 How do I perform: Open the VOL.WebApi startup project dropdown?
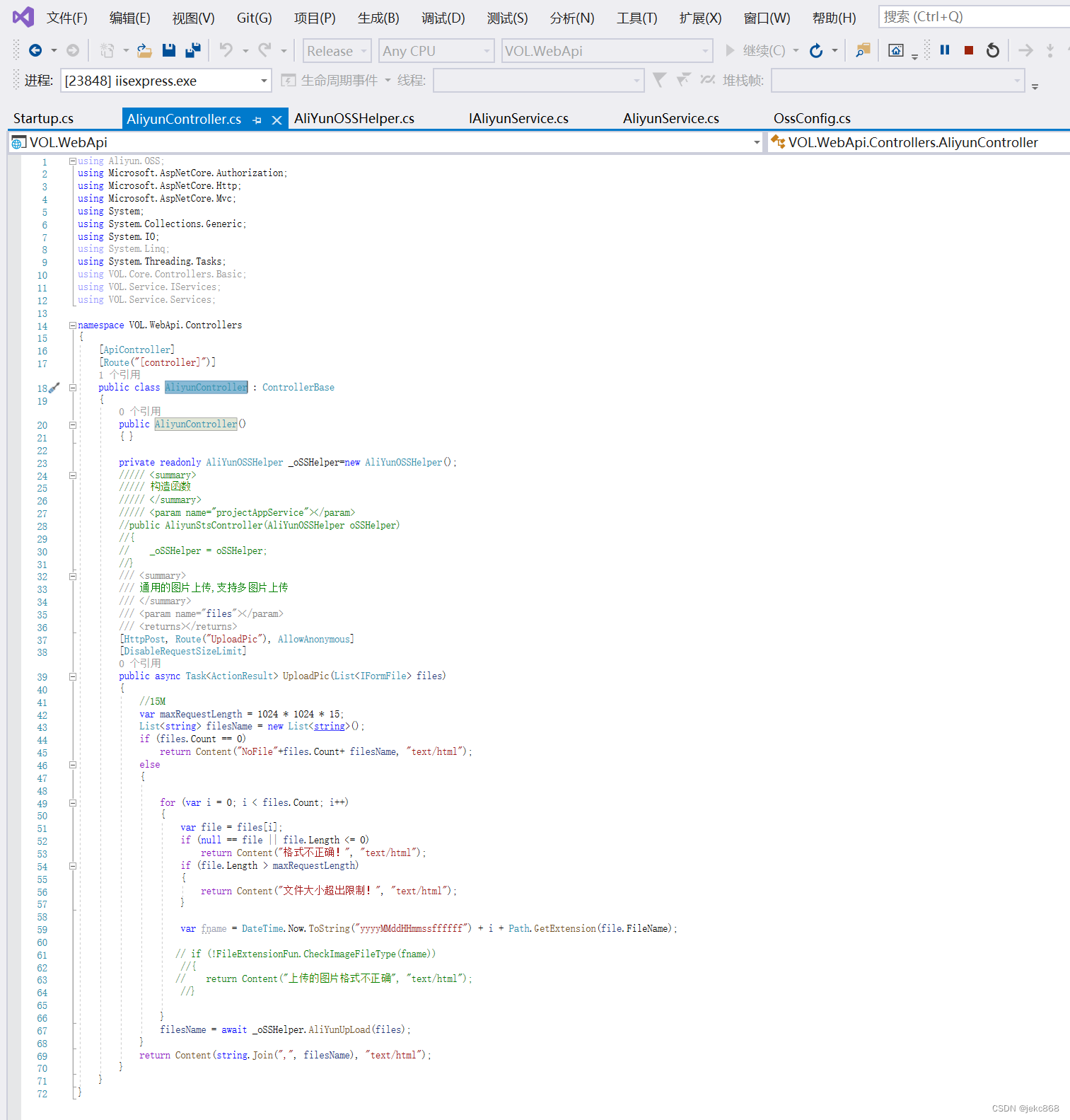pyautogui.click(x=607, y=51)
